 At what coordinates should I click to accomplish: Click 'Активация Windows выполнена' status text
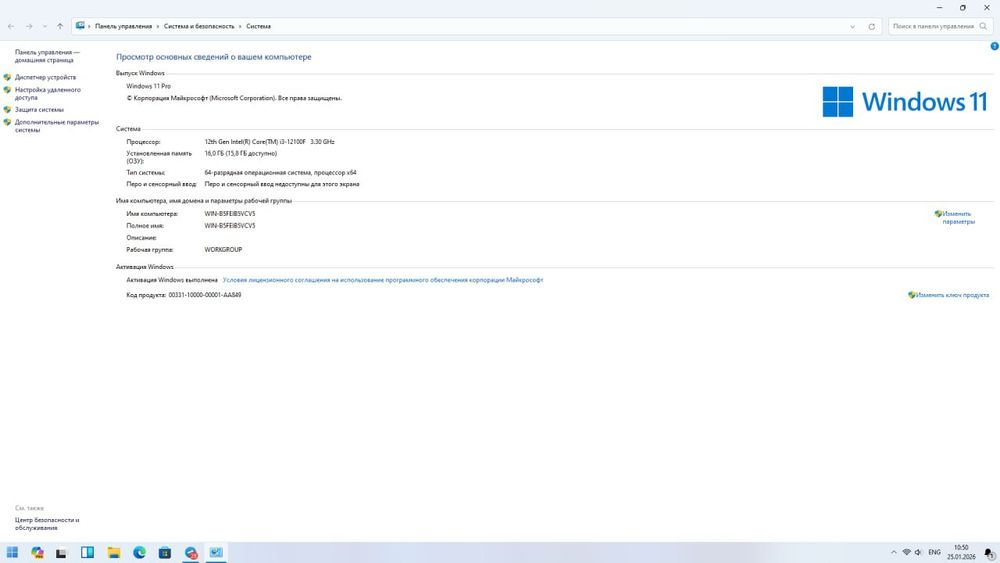point(172,280)
